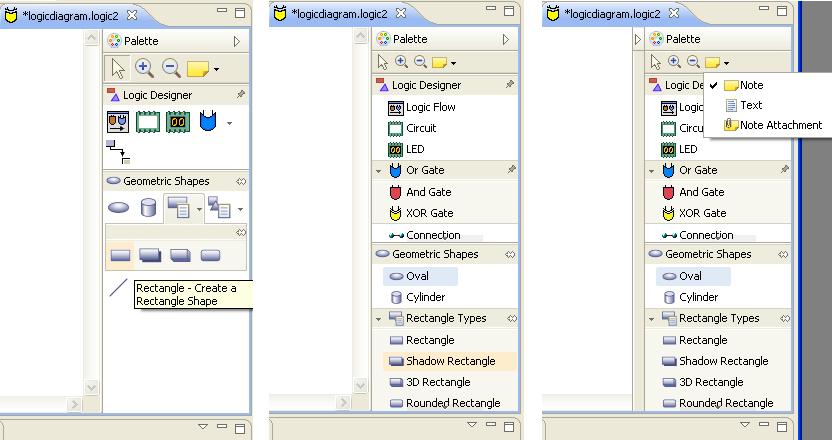Pick the diagonal Line tool icon by the tooltip
This screenshot has height=440, width=832.
(118, 287)
